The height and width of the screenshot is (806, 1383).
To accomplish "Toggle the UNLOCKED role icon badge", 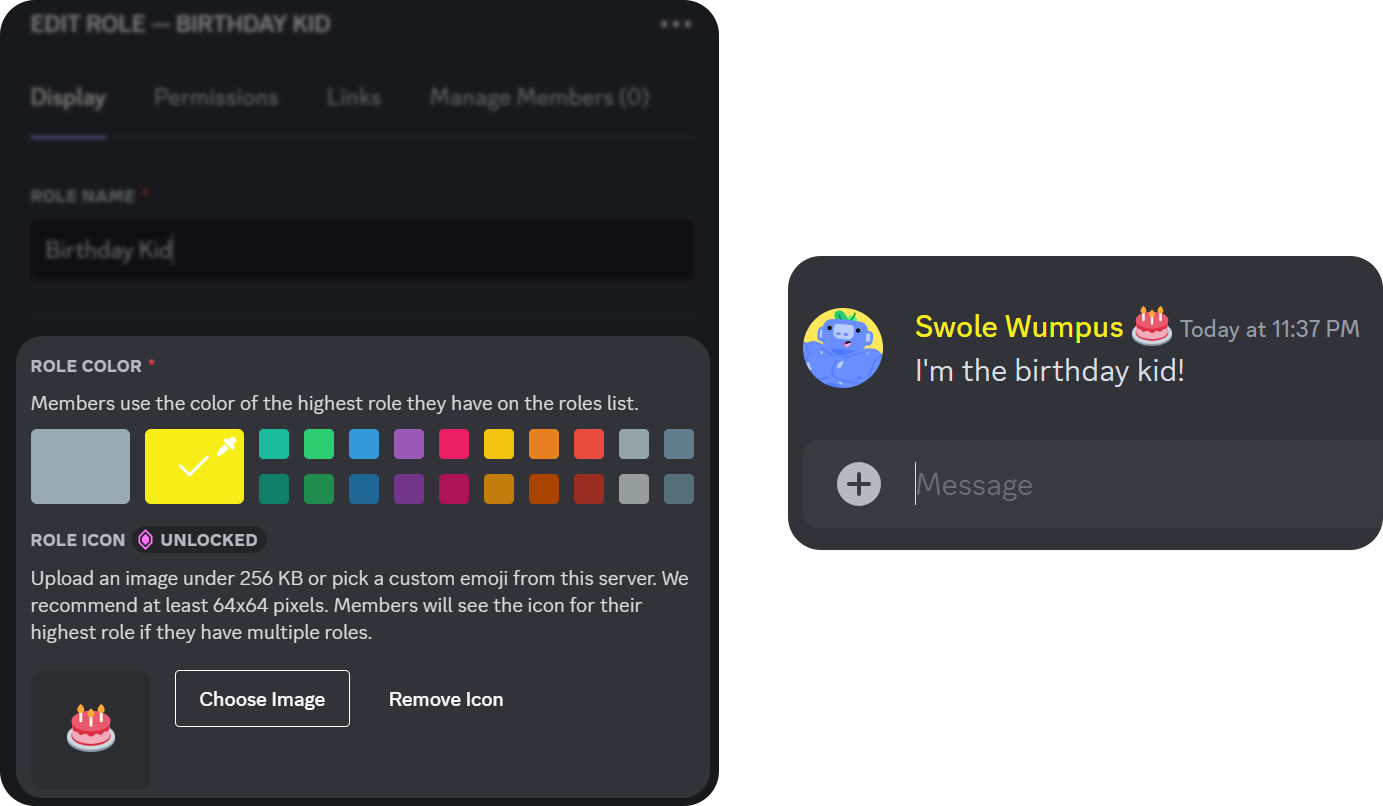I will (199, 539).
